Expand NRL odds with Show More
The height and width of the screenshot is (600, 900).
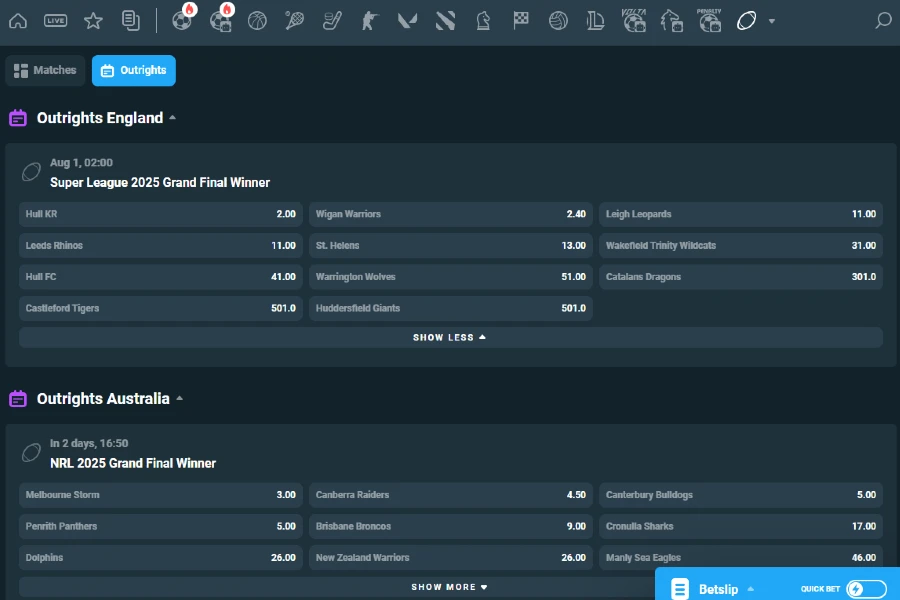[450, 587]
